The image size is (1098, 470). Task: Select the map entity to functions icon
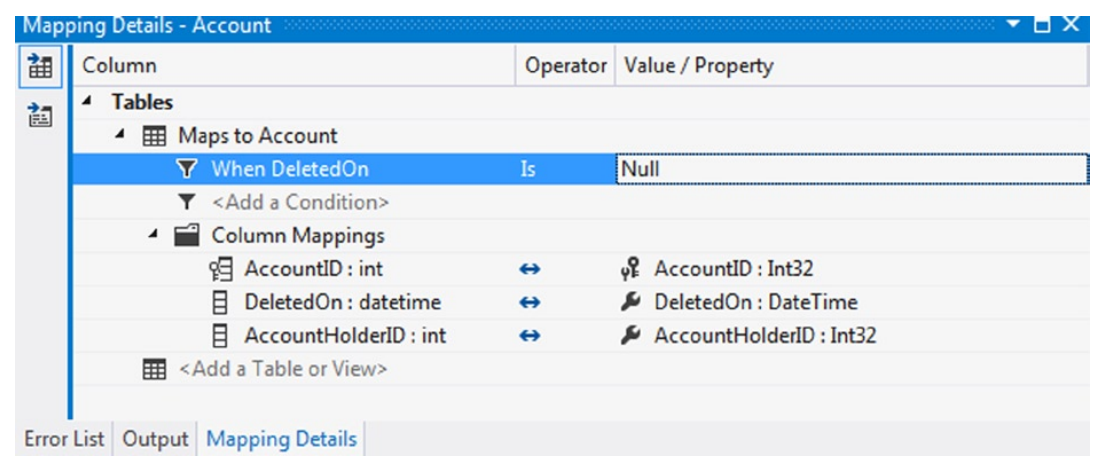click(39, 113)
